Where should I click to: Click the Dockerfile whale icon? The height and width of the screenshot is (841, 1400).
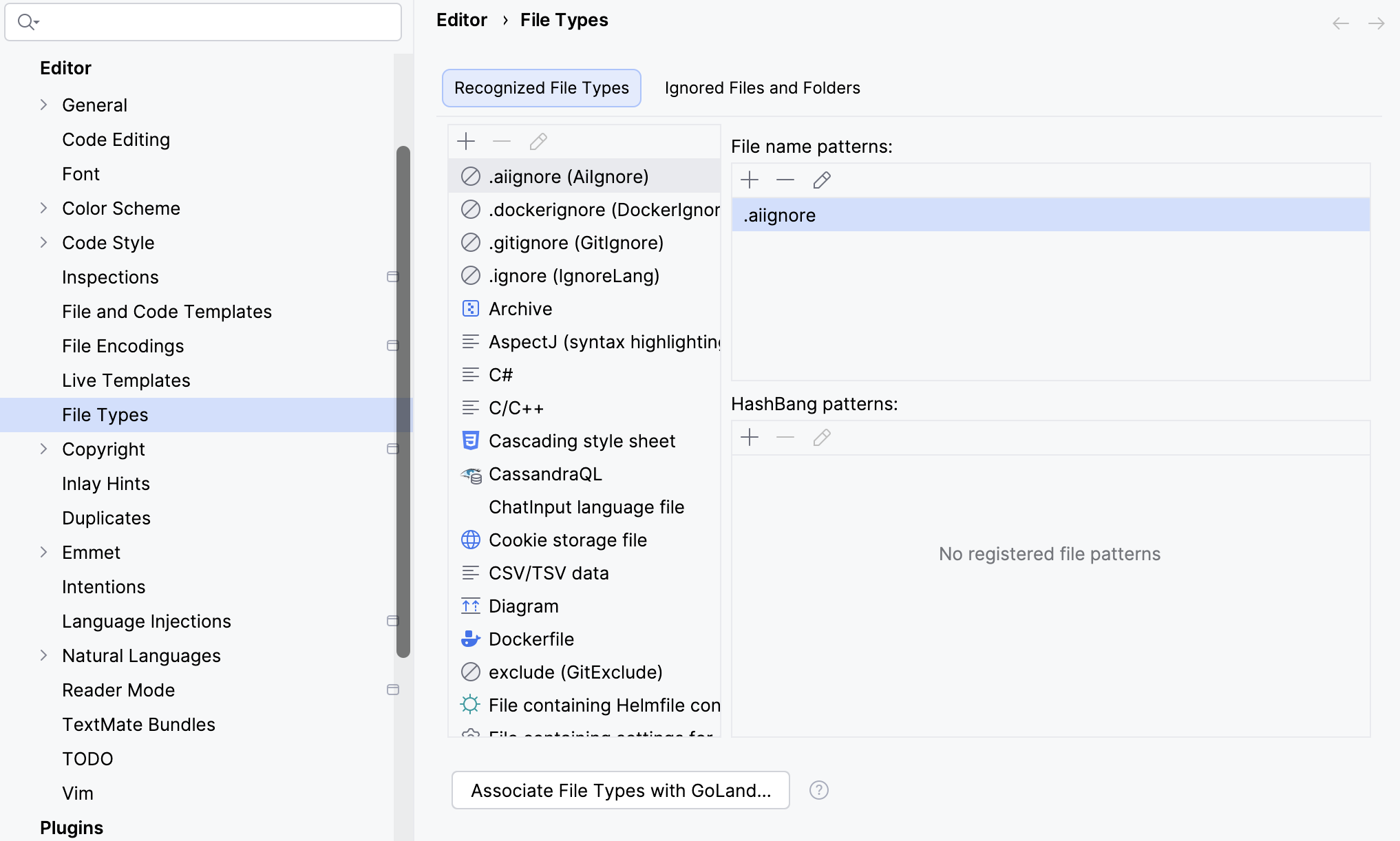[471, 639]
